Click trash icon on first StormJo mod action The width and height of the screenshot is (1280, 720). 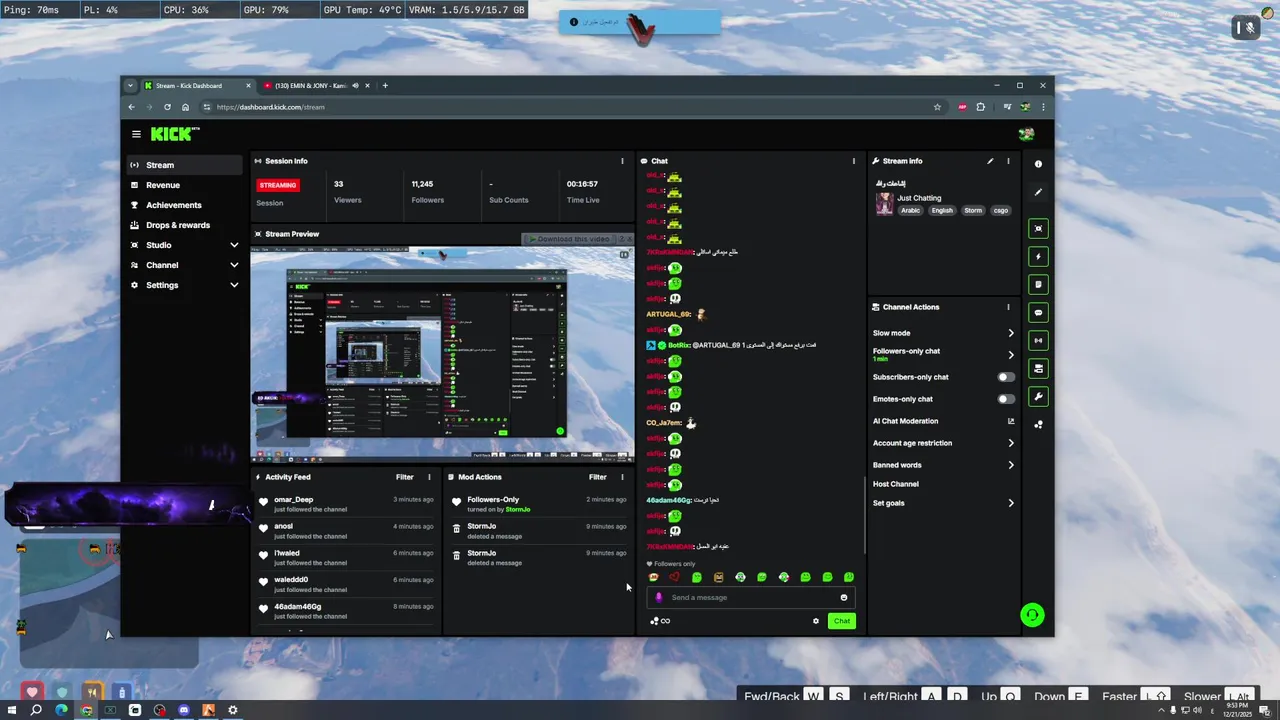(456, 529)
